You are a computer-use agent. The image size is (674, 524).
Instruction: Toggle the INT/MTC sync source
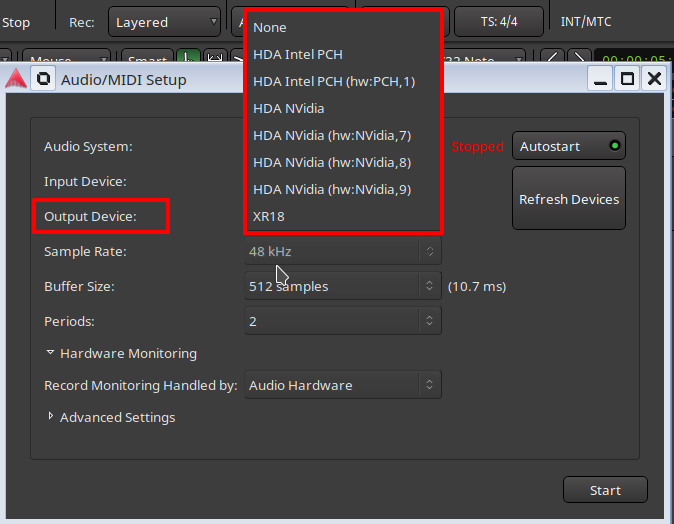[586, 22]
